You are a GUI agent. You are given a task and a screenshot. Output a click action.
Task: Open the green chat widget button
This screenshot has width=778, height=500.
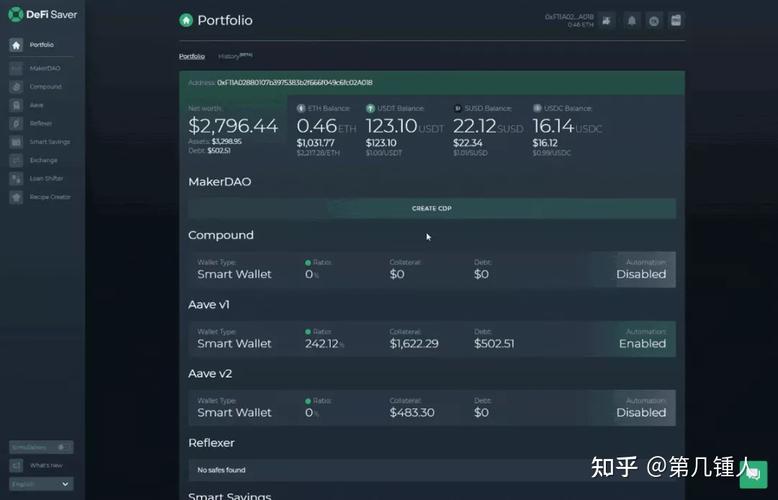pyautogui.click(x=752, y=474)
